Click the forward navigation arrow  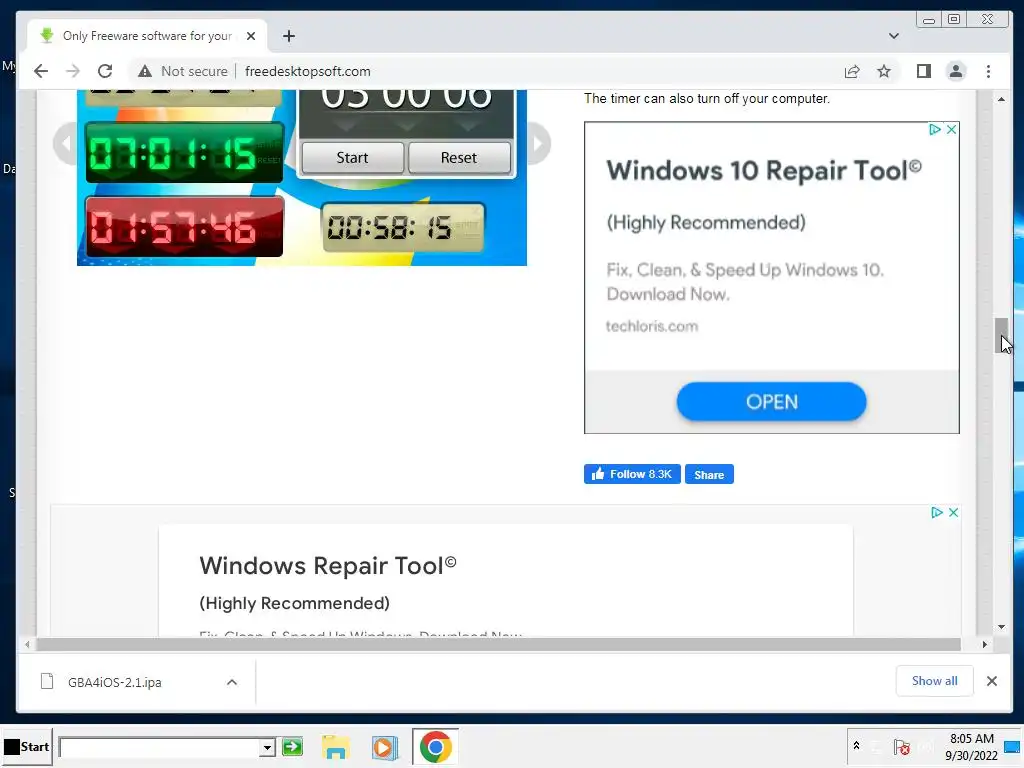click(x=72, y=71)
